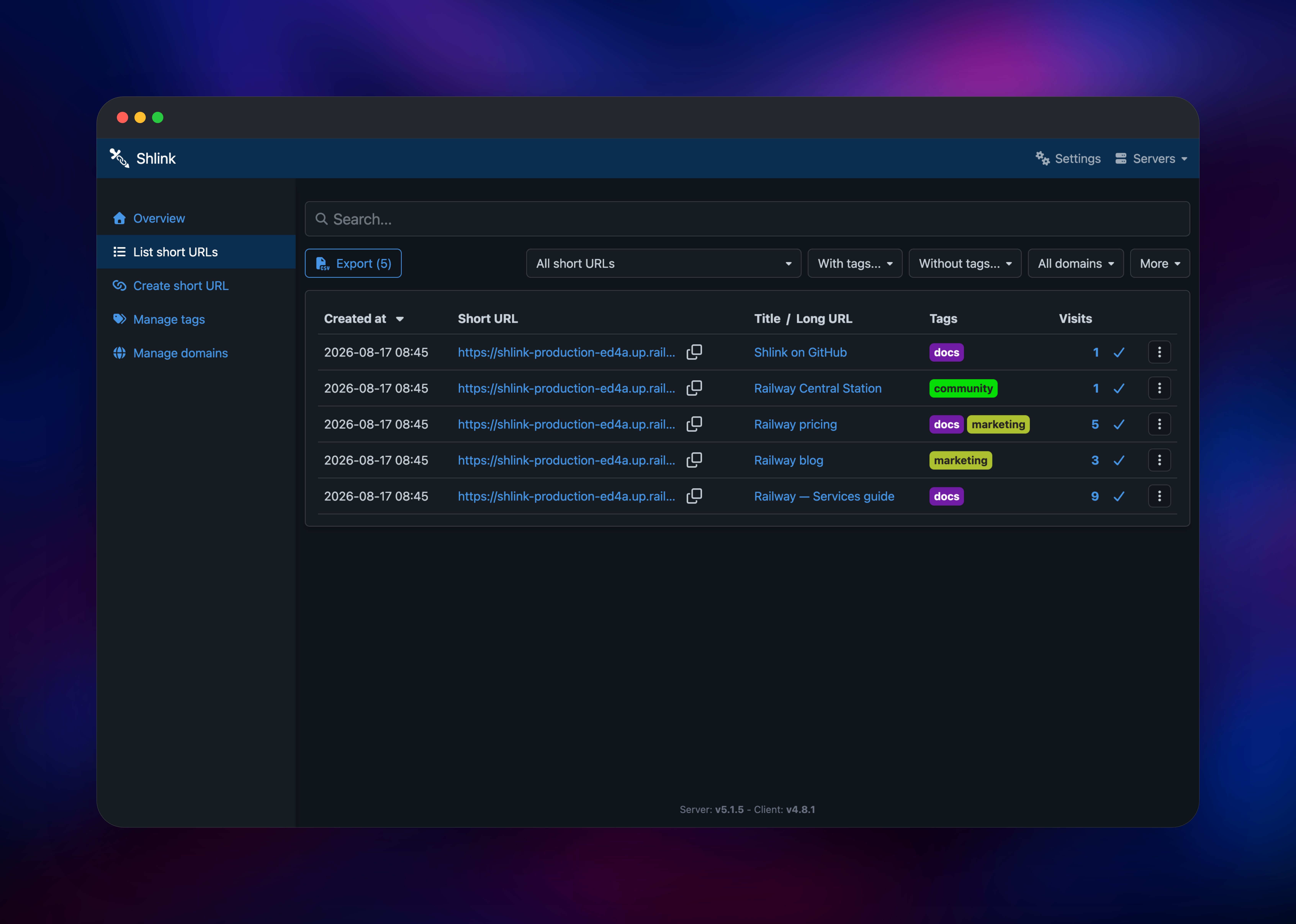Viewport: 1296px width, 924px height.
Task: Click the checkmark icon in Railway pricing row
Action: pyautogui.click(x=1119, y=424)
